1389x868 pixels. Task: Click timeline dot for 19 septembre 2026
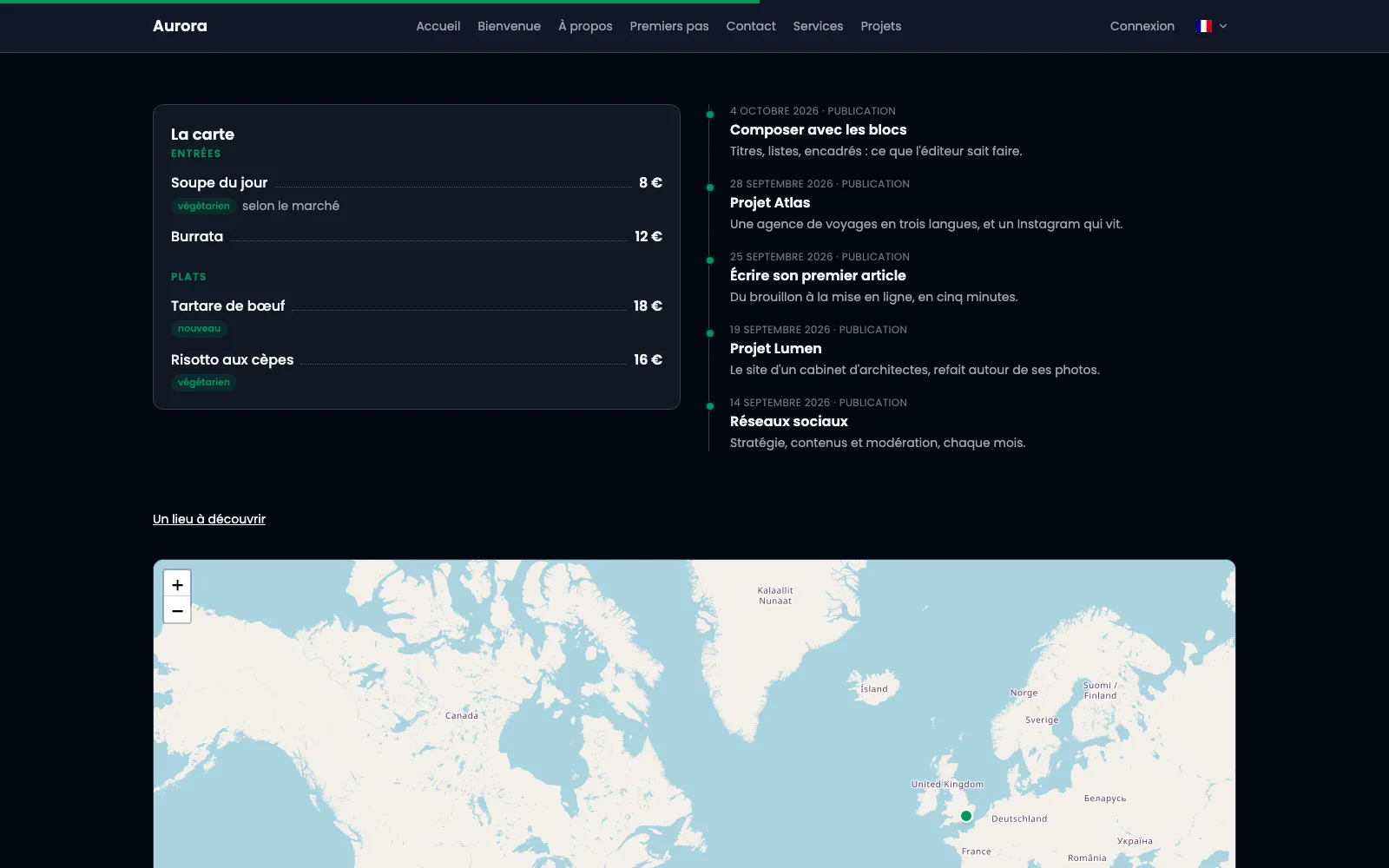click(x=710, y=333)
